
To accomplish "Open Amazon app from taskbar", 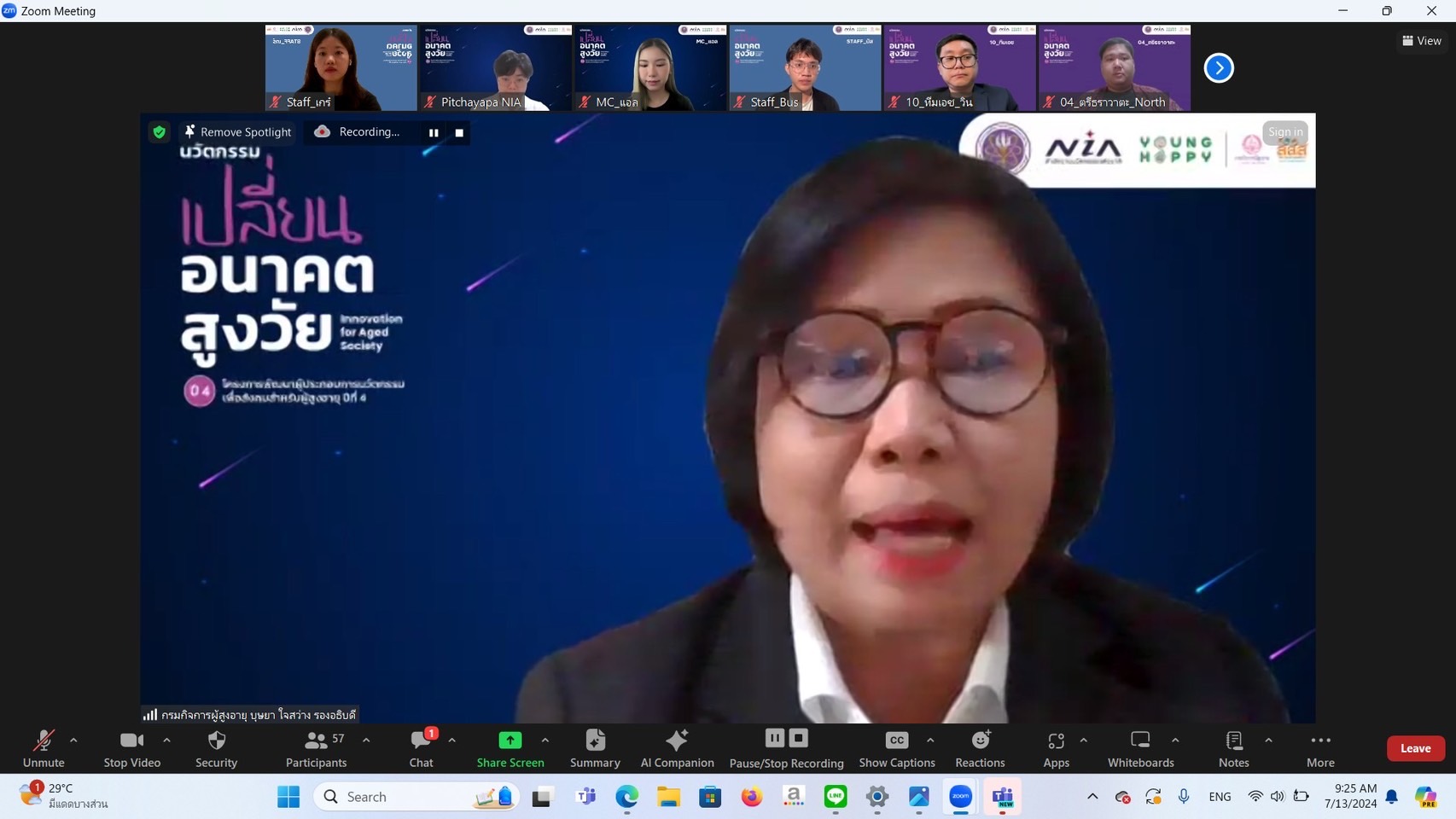I will point(794,797).
